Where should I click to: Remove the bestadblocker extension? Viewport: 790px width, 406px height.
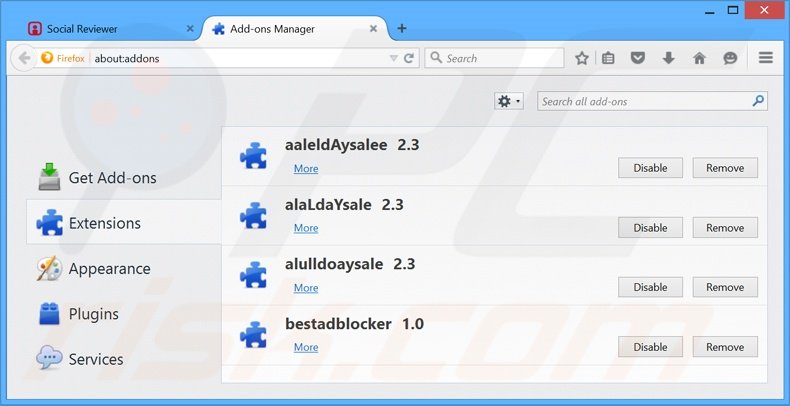[725, 347]
